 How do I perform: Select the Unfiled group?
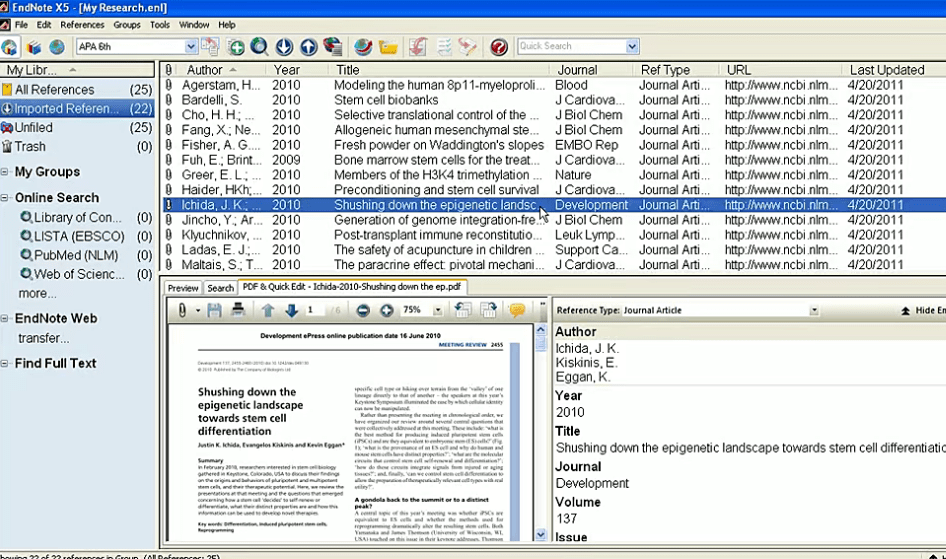click(77, 128)
